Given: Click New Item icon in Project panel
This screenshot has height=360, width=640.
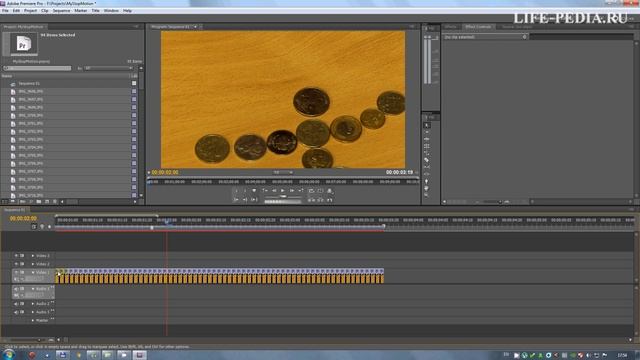Looking at the screenshot, I should (47, 202).
